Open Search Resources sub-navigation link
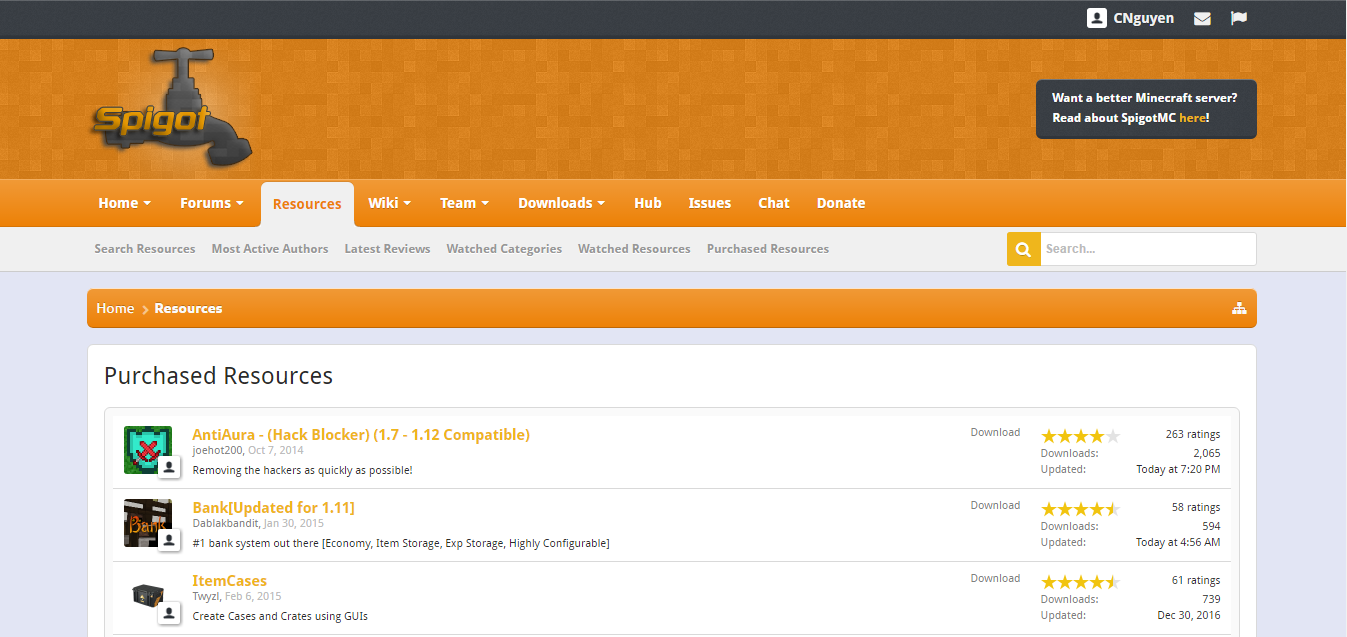This screenshot has height=637, width=1347. [145, 249]
